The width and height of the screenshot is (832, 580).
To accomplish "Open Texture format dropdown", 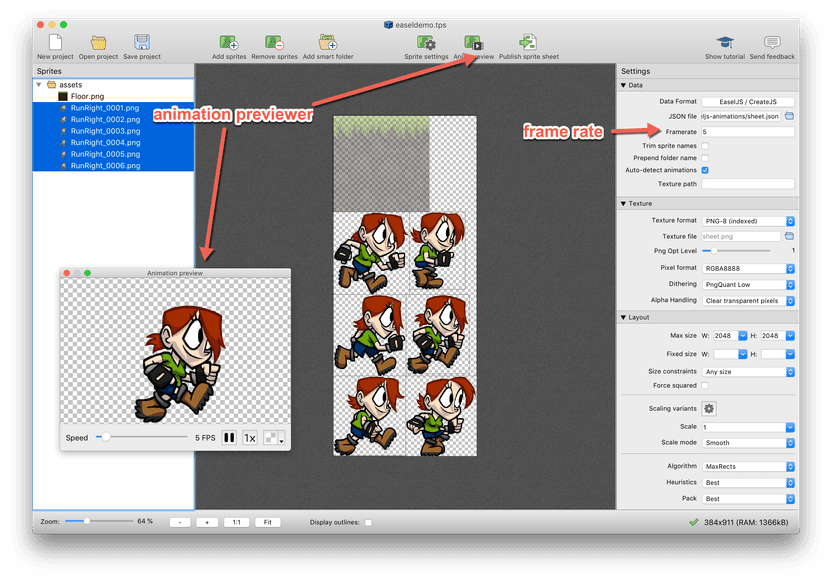I will click(748, 221).
